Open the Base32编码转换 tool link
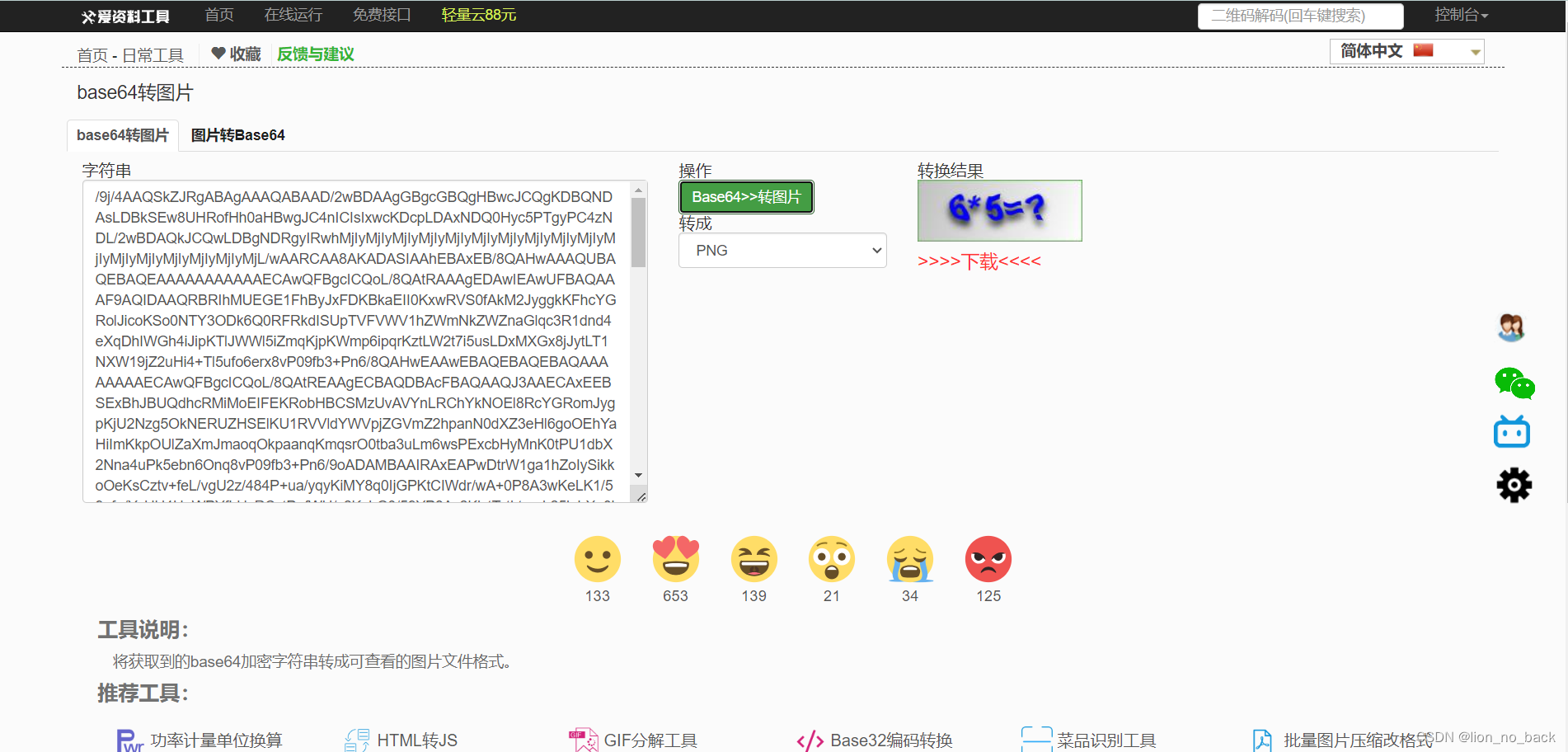The height and width of the screenshot is (752, 1568). pos(891,740)
